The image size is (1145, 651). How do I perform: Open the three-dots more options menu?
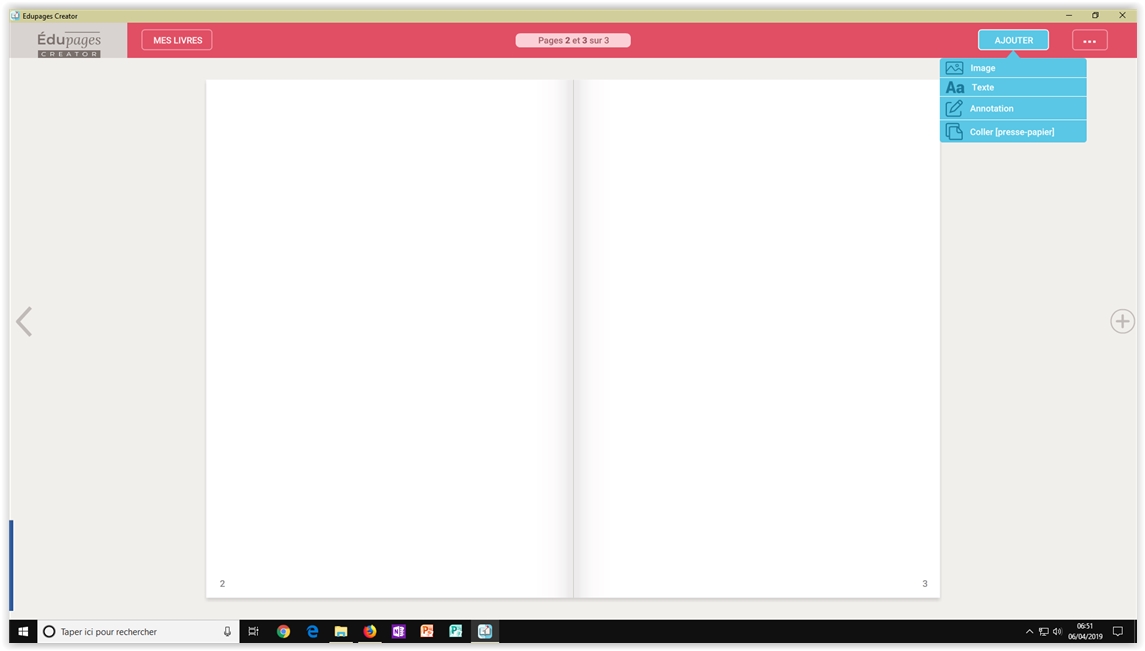pos(1089,41)
